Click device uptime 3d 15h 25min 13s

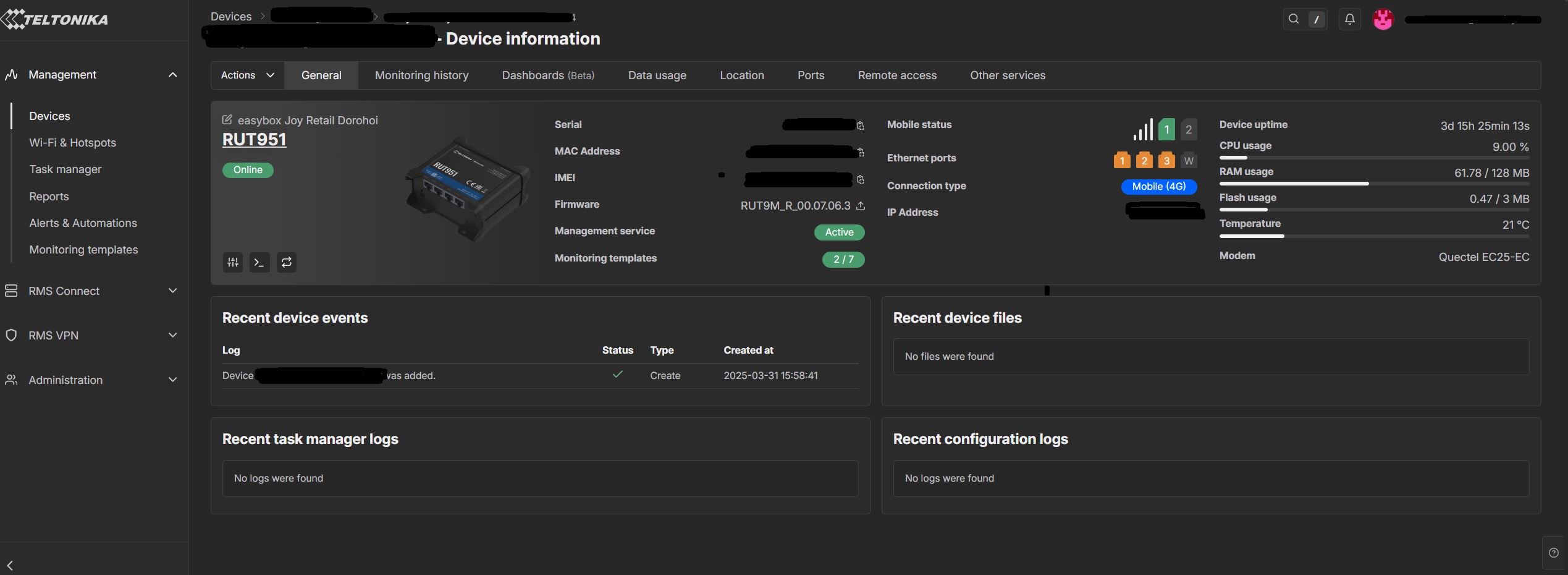click(1485, 126)
